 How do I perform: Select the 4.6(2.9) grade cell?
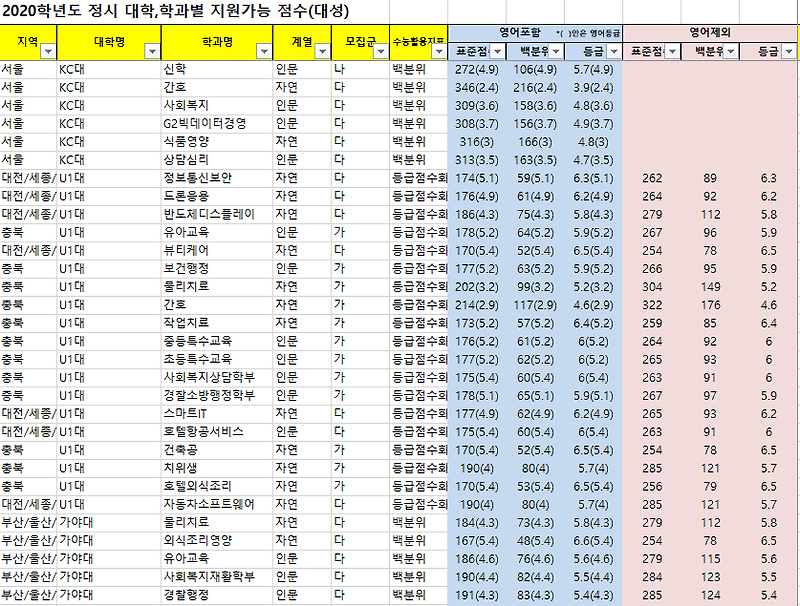pyautogui.click(x=593, y=305)
